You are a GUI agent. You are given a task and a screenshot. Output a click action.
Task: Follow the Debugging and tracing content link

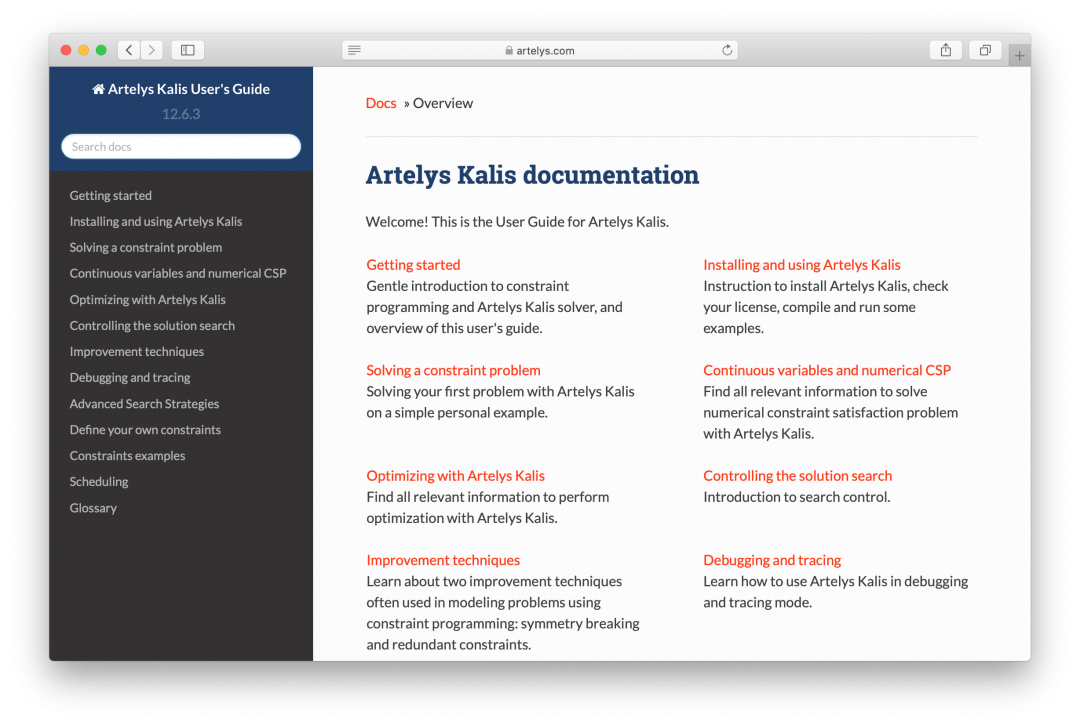(x=772, y=560)
